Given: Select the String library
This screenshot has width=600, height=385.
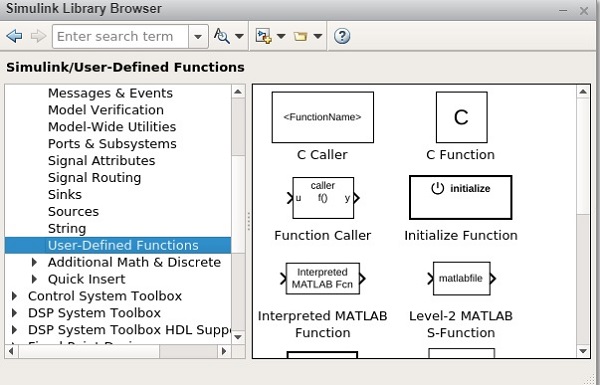Looking at the screenshot, I should click(x=67, y=228).
